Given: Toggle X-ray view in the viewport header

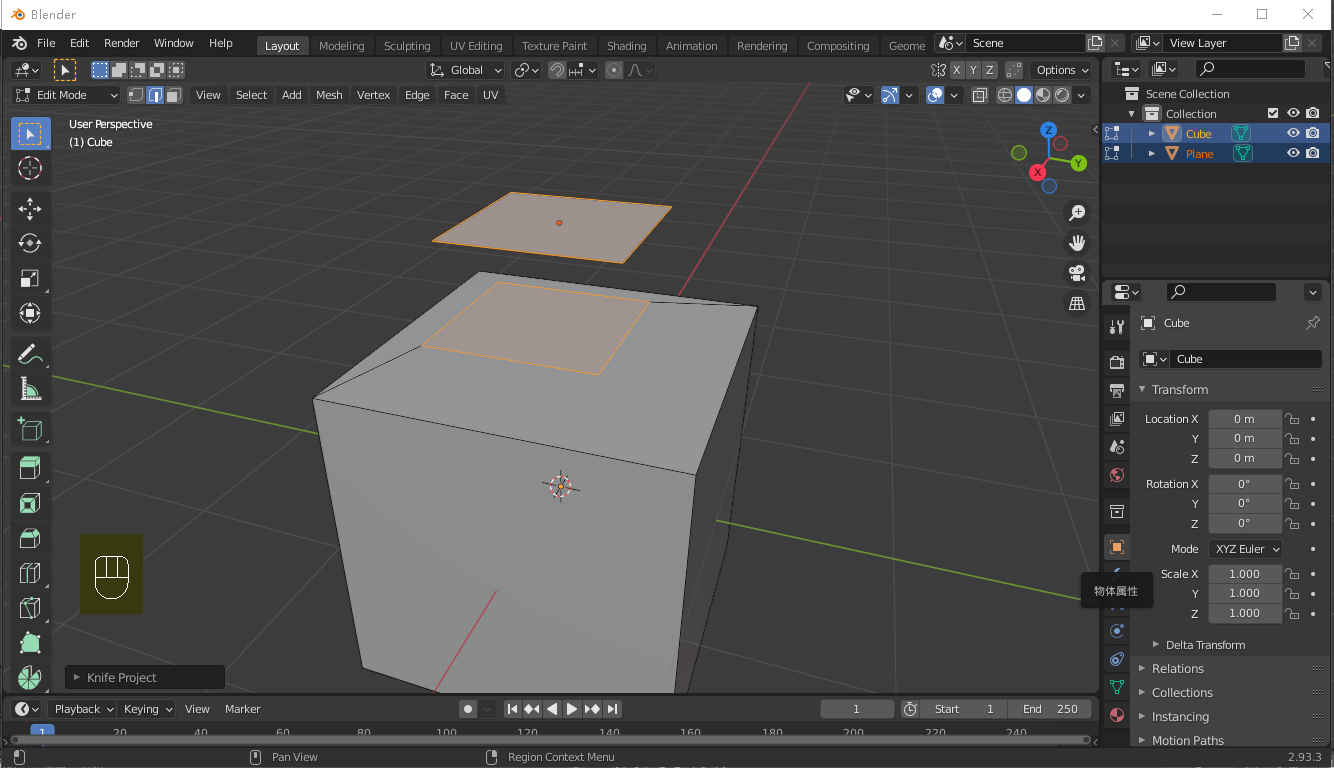Looking at the screenshot, I should coord(979,95).
